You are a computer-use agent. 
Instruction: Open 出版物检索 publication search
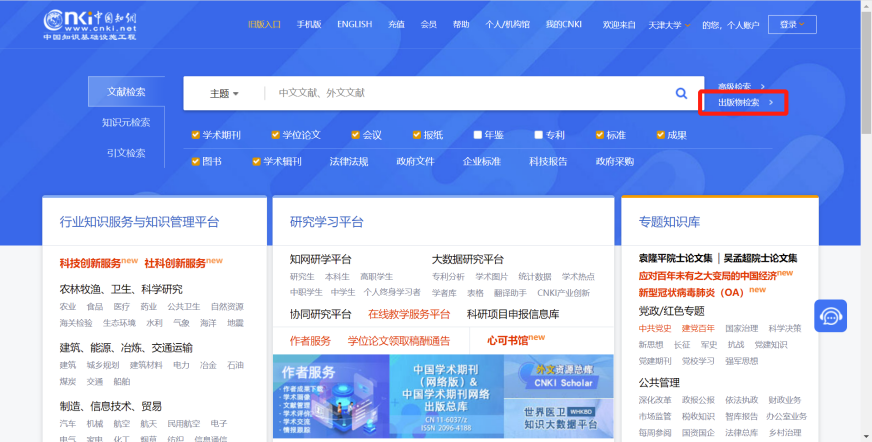(x=745, y=102)
